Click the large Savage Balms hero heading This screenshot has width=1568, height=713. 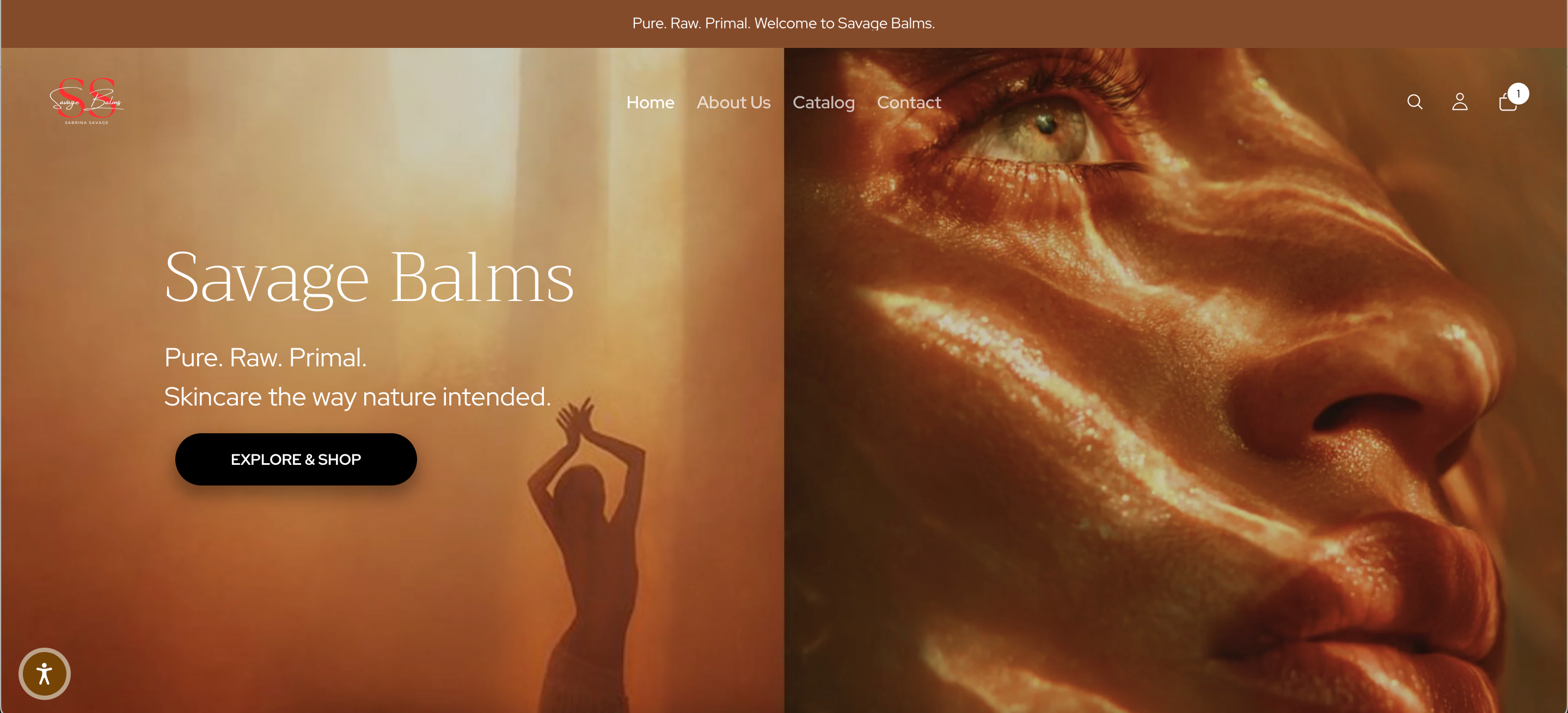[369, 278]
